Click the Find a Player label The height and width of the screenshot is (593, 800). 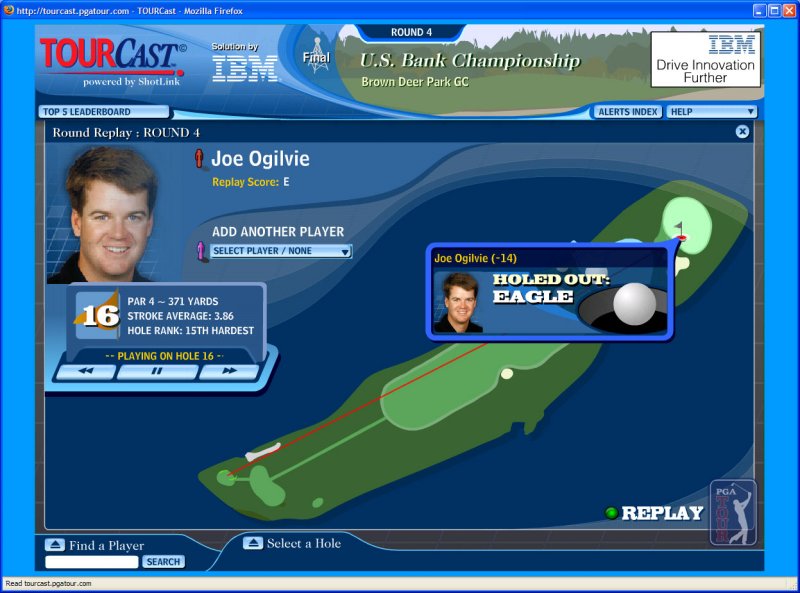pyautogui.click(x=107, y=546)
